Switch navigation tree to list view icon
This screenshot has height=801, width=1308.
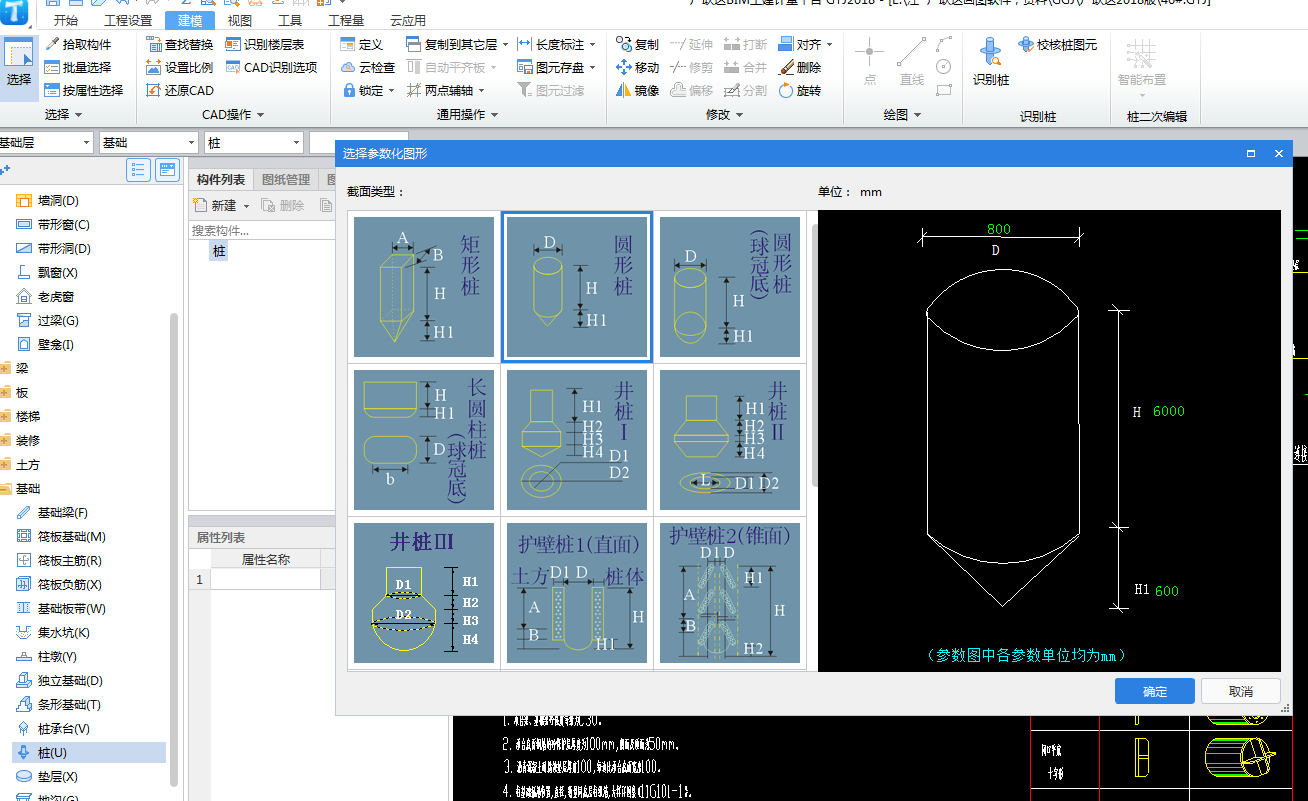(138, 170)
